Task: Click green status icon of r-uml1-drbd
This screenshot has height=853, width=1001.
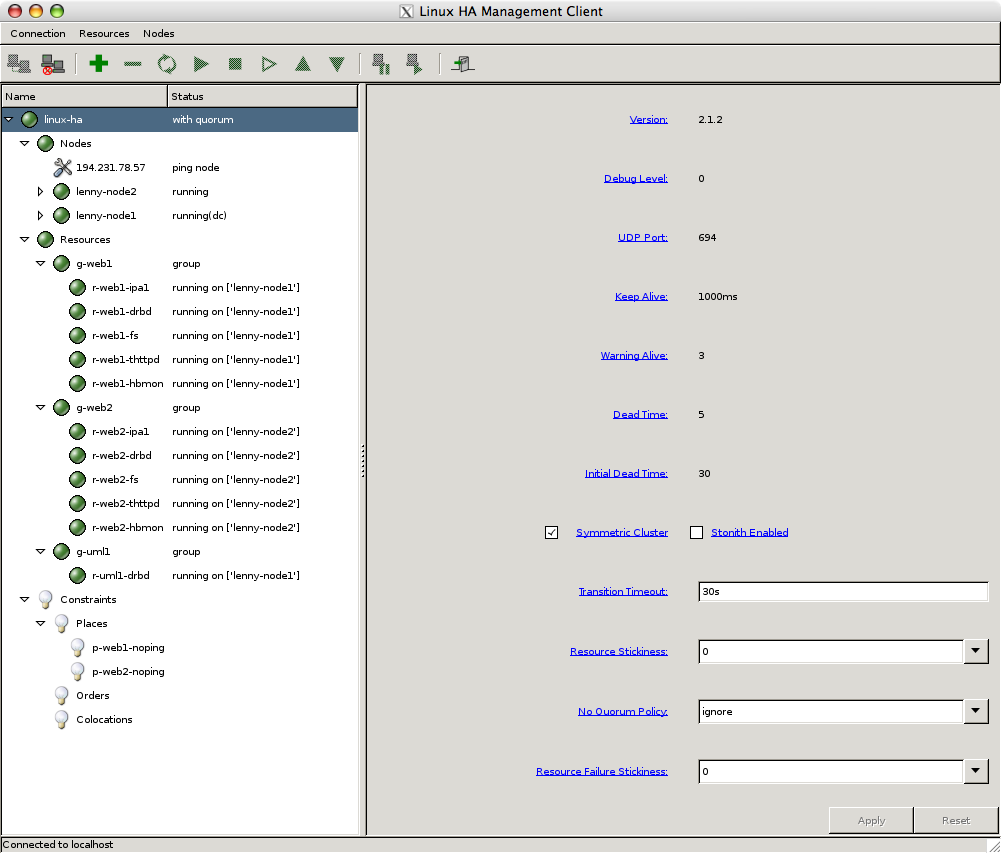Action: (77, 575)
